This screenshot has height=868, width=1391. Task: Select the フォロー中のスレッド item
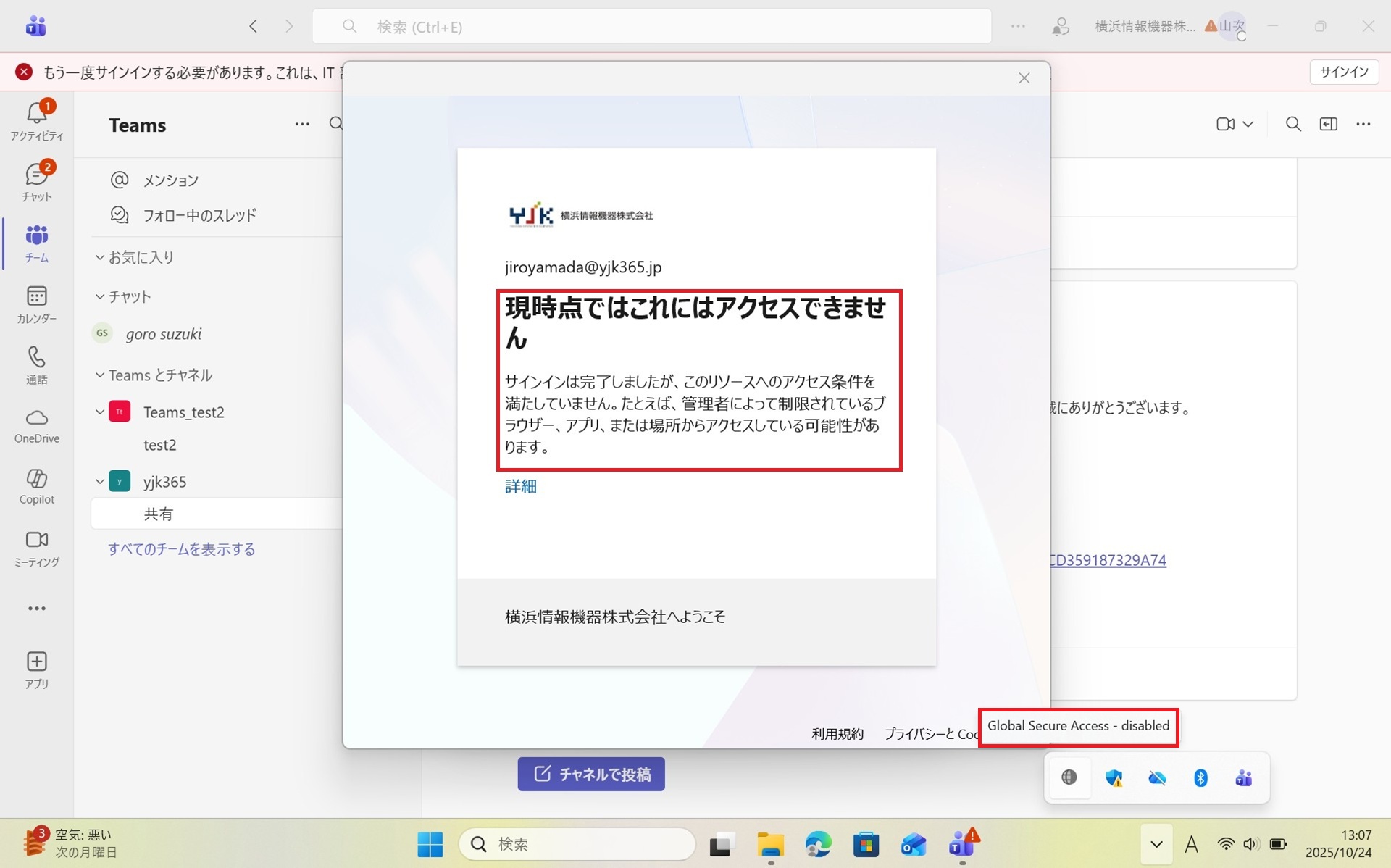(x=199, y=215)
